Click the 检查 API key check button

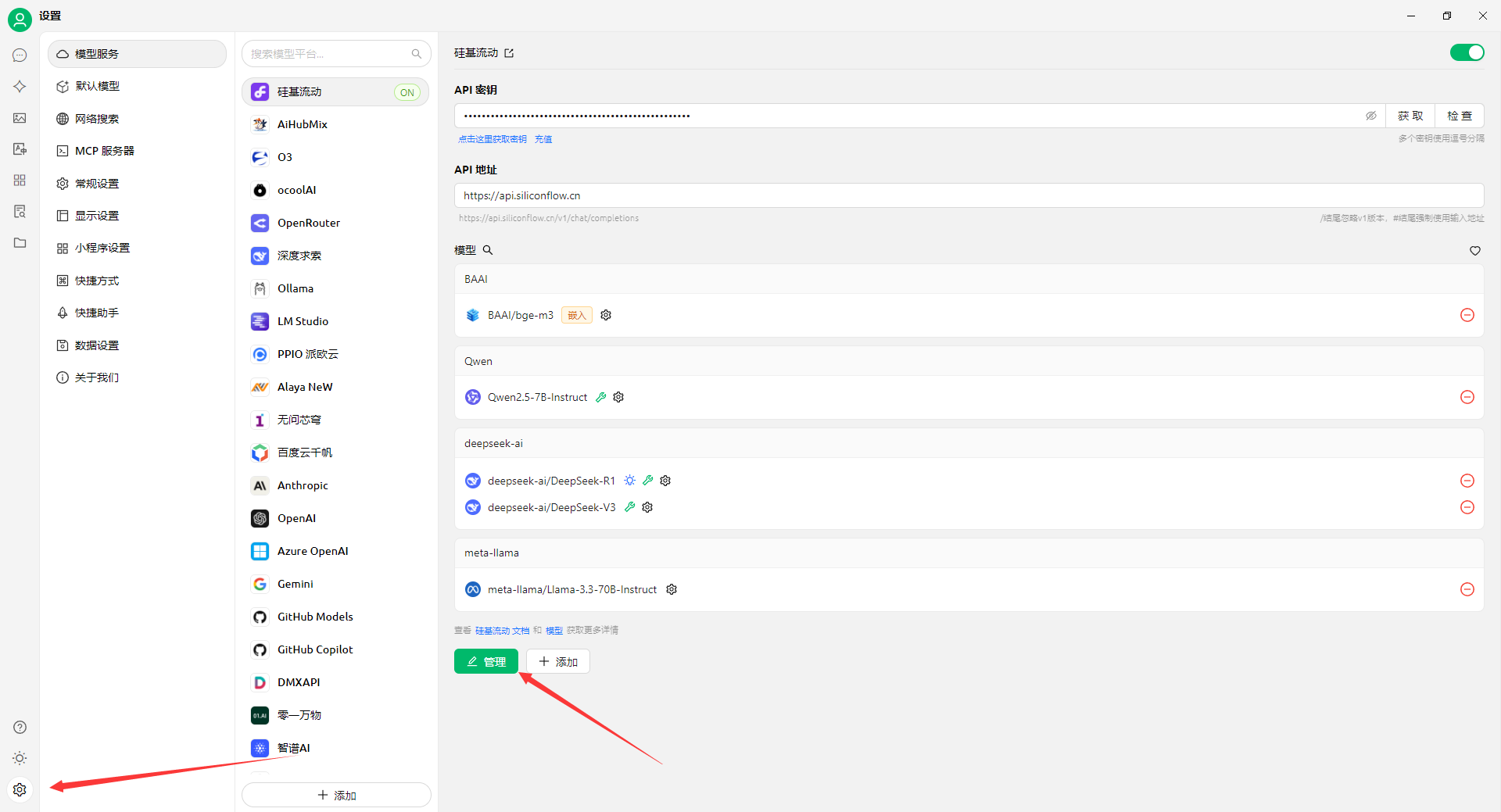click(1459, 116)
